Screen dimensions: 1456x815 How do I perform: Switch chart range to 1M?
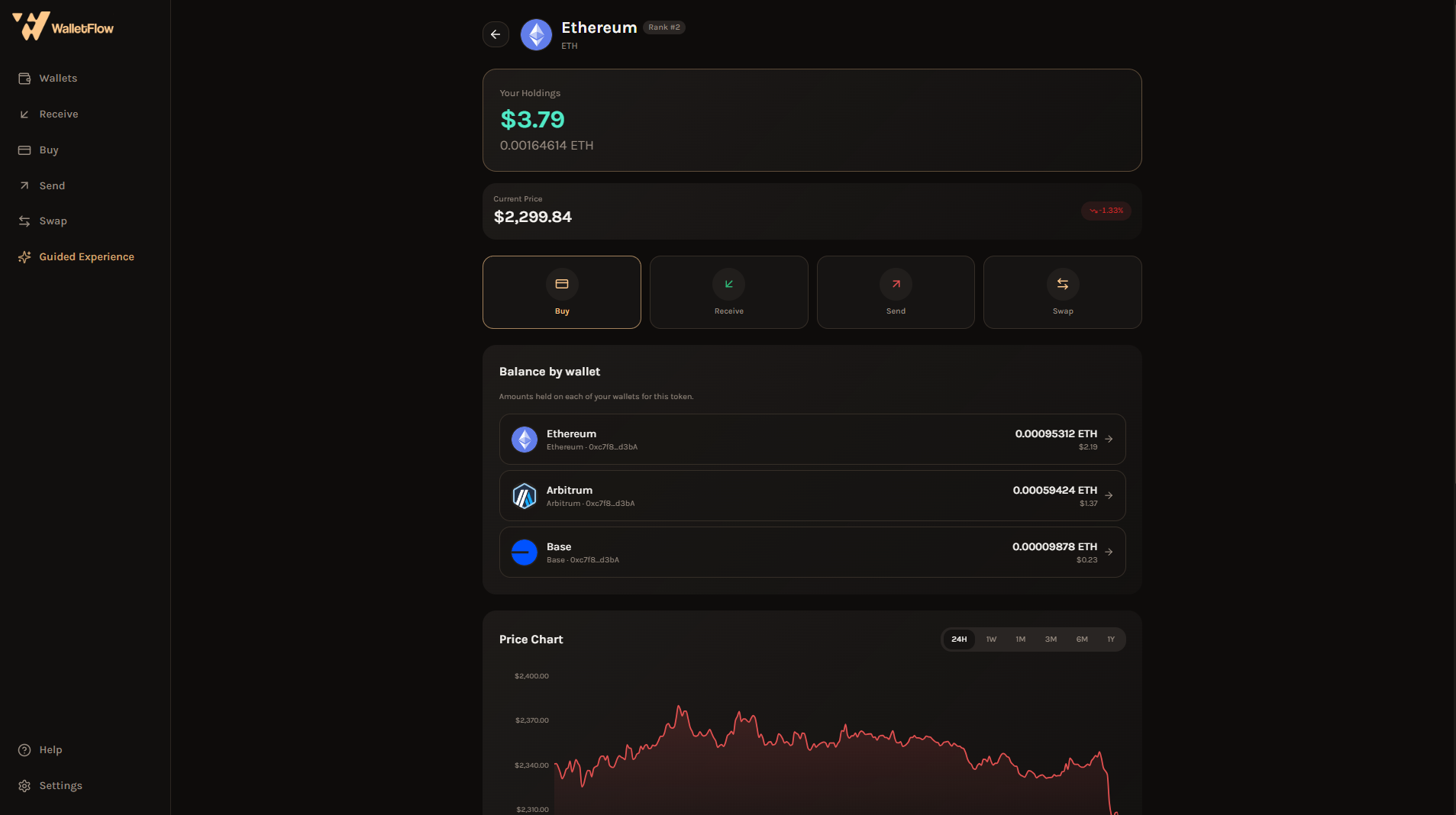pyautogui.click(x=1021, y=639)
